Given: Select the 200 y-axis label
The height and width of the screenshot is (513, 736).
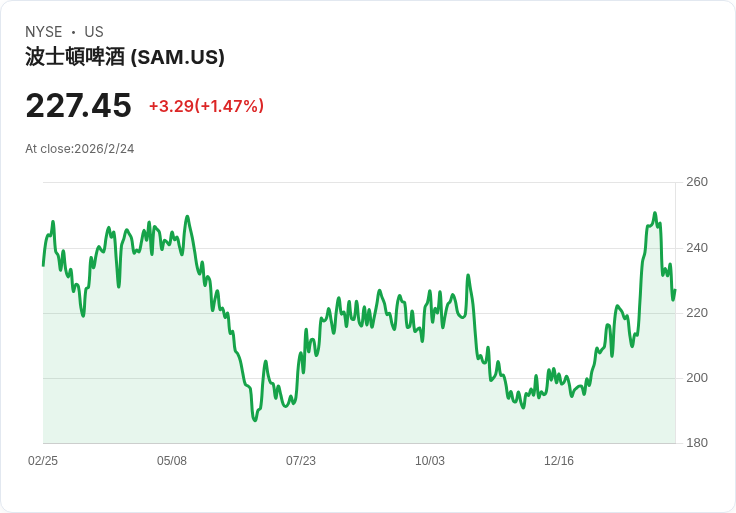Looking at the screenshot, I should [x=697, y=378].
